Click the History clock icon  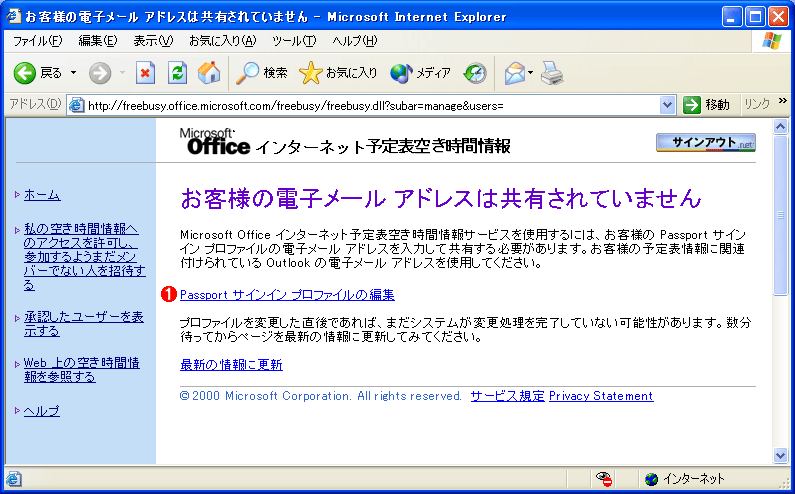pos(475,74)
